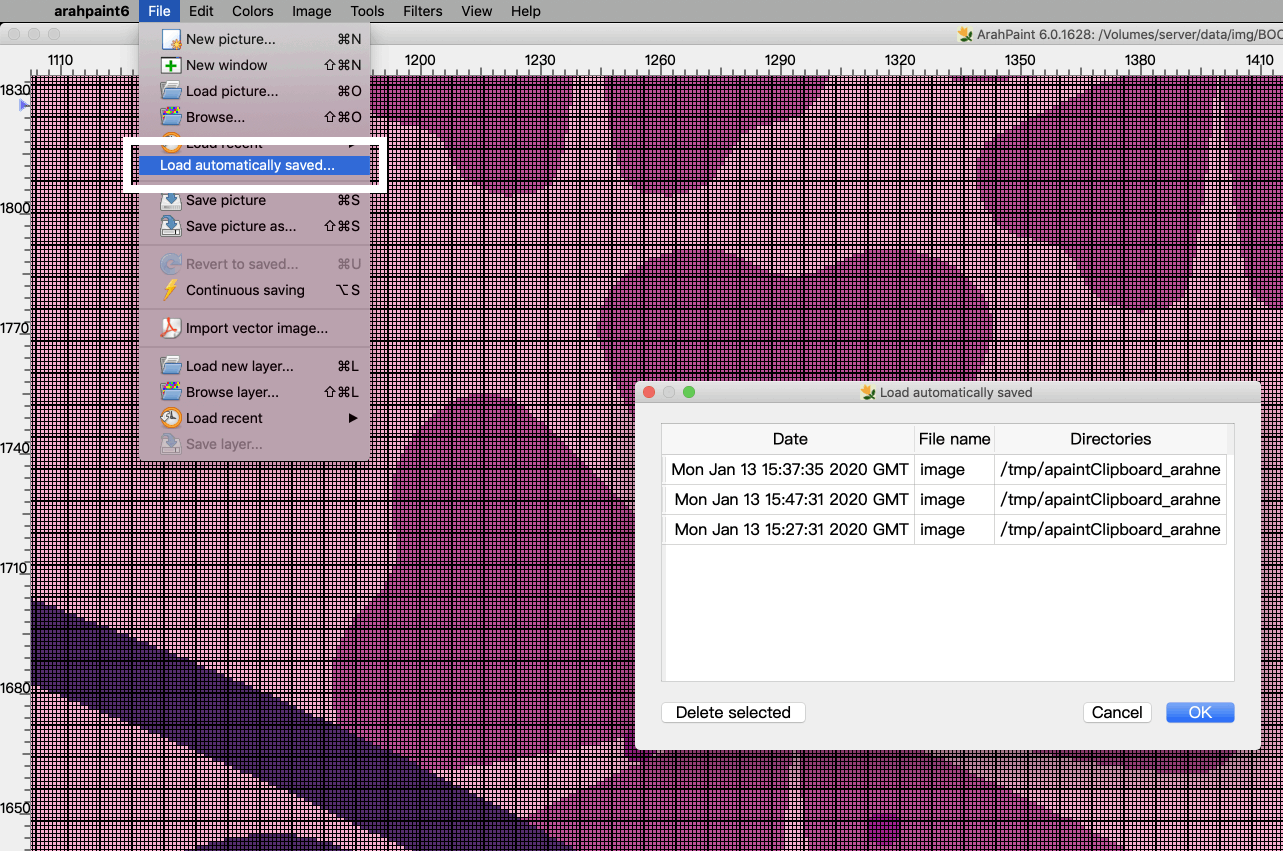The height and width of the screenshot is (851, 1283).
Task: Click the Load new layer folder icon
Action: tap(171, 366)
